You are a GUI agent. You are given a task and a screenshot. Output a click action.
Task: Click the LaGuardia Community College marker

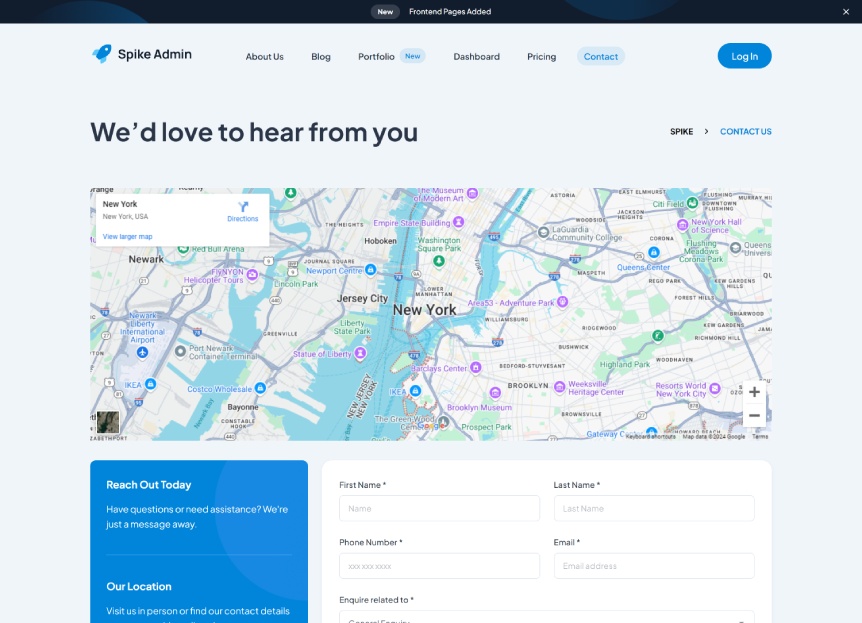point(543,232)
